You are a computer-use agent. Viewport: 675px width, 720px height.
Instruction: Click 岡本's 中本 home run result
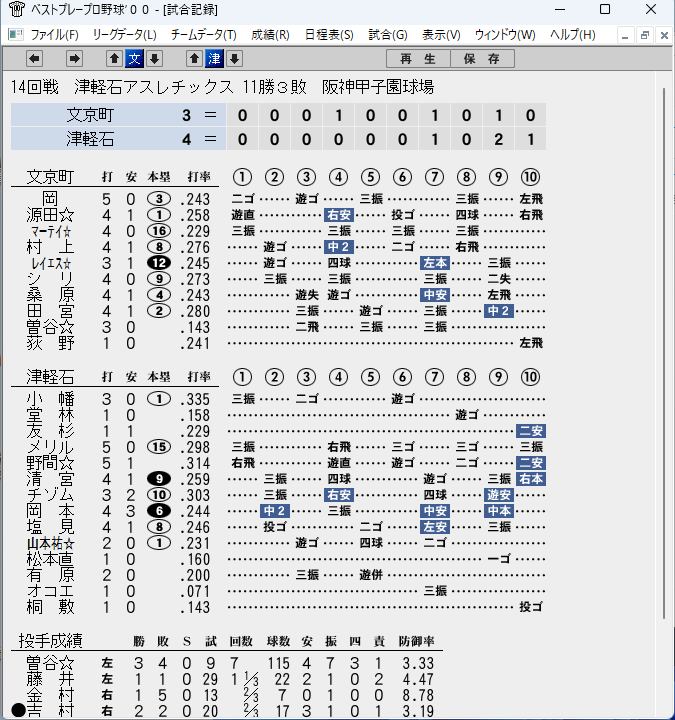point(499,511)
